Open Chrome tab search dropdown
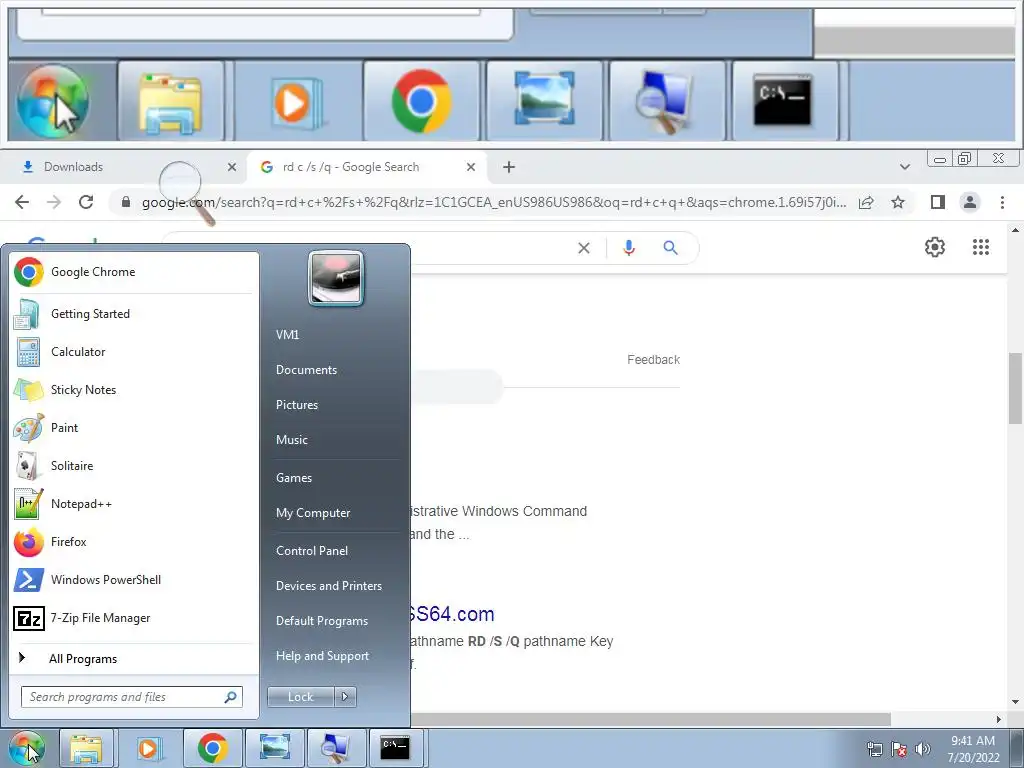The width and height of the screenshot is (1024, 768). 904,167
